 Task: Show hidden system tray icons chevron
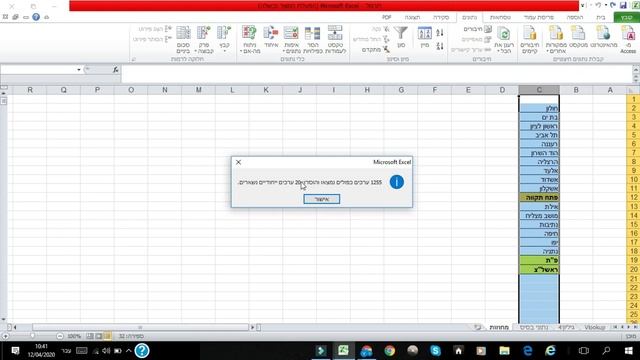pyautogui.click(x=129, y=351)
